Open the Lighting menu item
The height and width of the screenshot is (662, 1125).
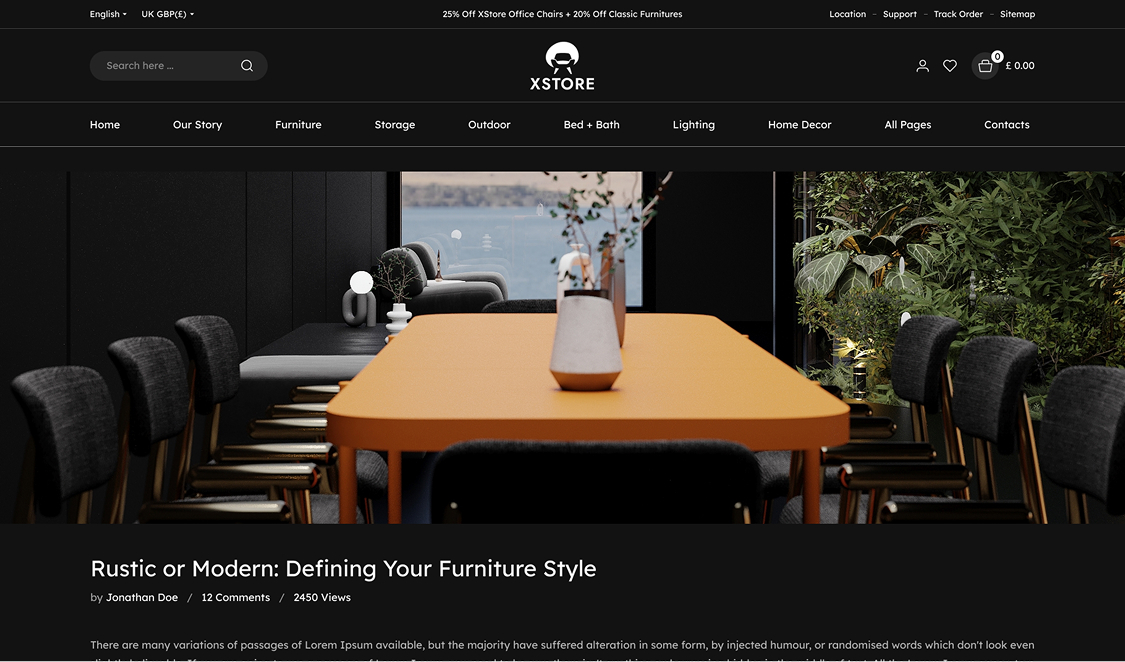693,125
